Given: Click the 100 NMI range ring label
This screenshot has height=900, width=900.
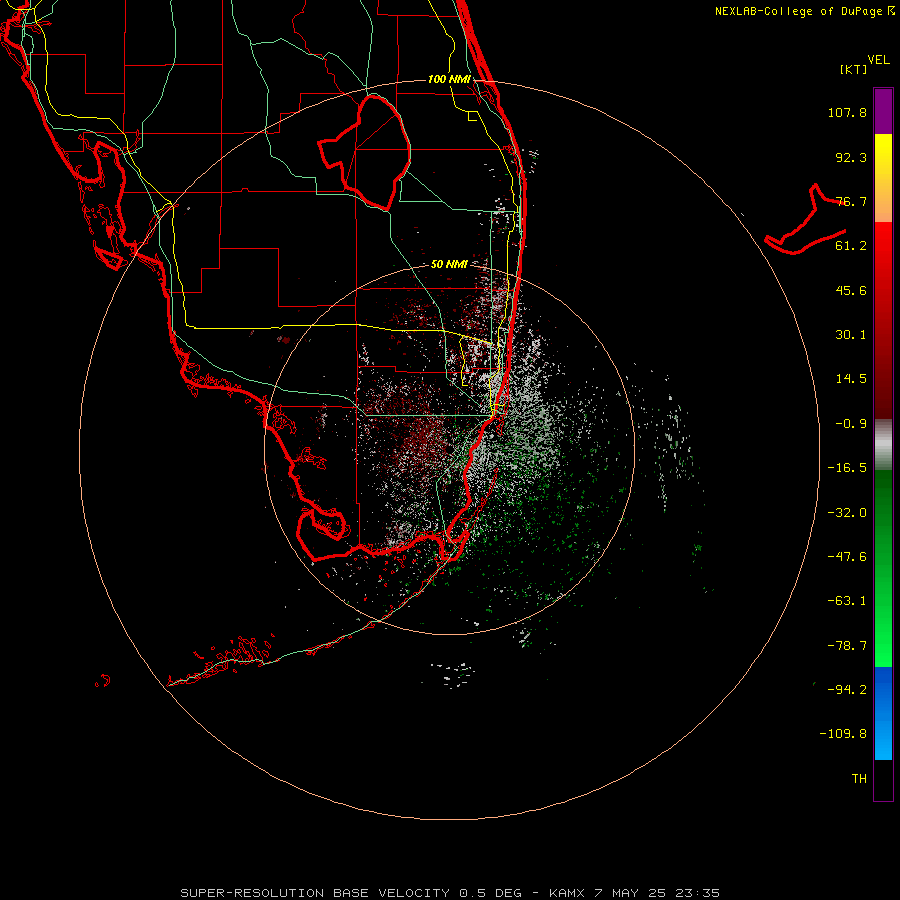Looking at the screenshot, I should pos(449,79).
